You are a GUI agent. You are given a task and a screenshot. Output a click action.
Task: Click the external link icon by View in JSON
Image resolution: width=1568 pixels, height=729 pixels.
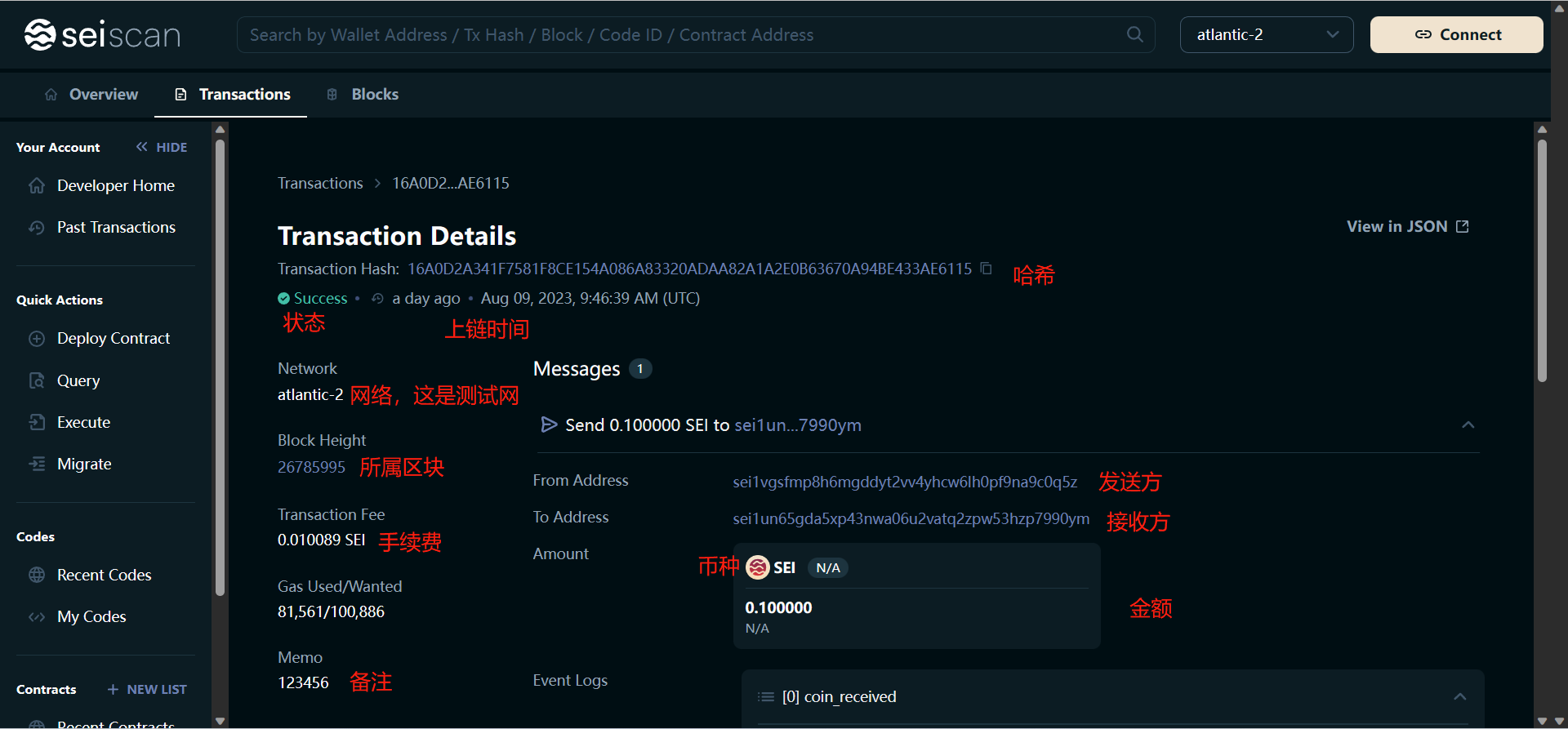pos(1462,226)
